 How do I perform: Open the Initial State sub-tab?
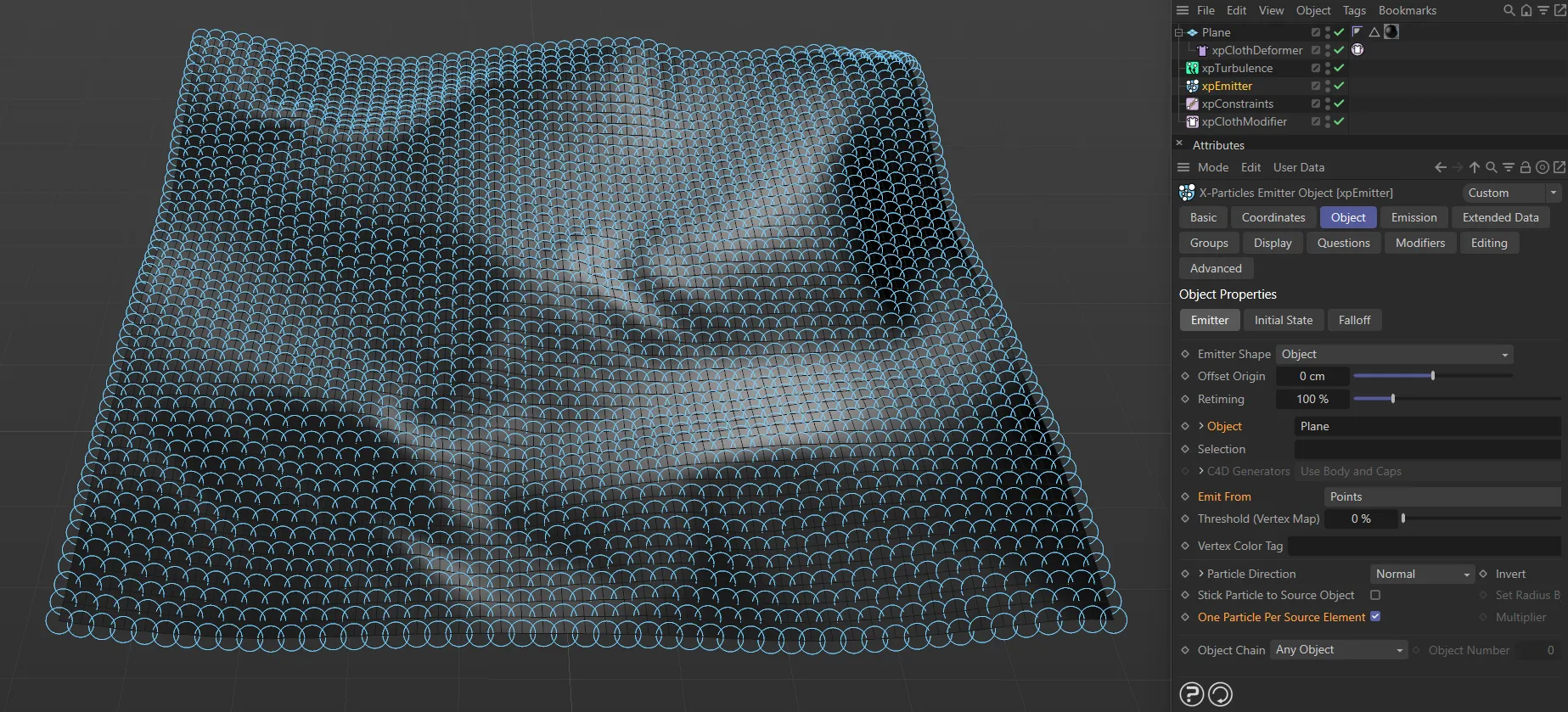[1283, 320]
